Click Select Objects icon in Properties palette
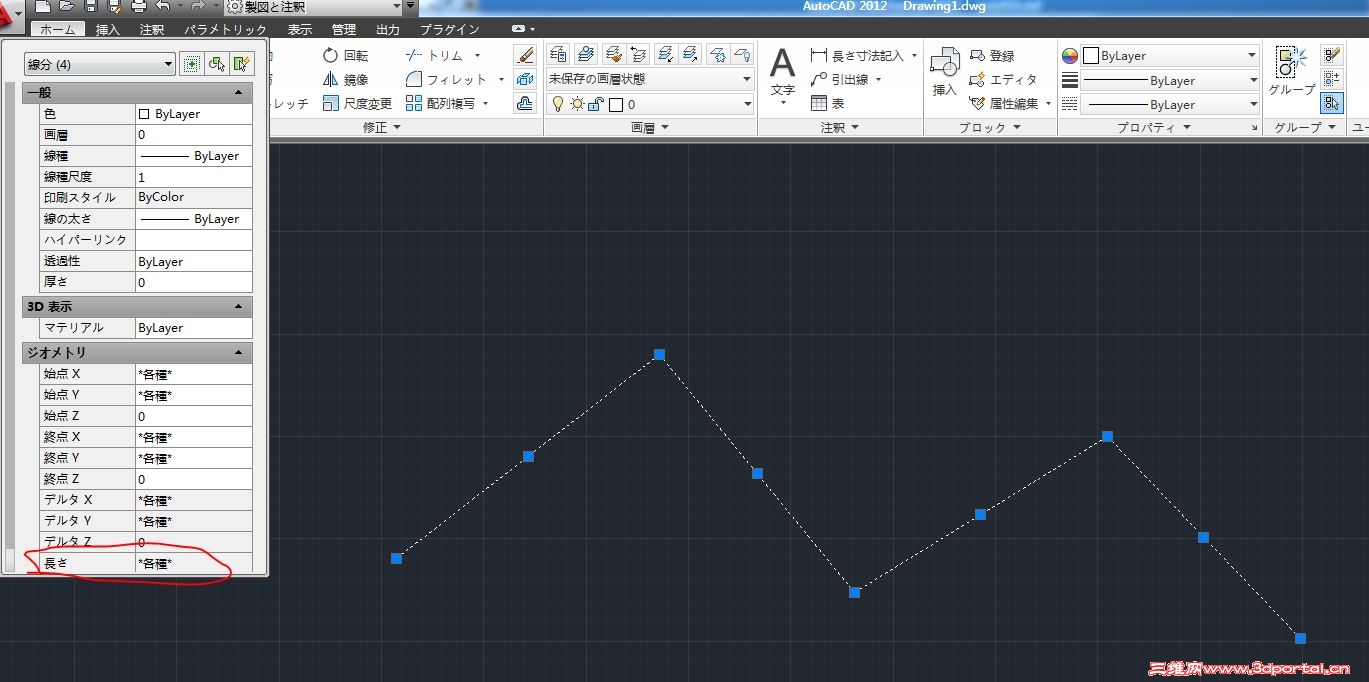1369x682 pixels. (216, 64)
